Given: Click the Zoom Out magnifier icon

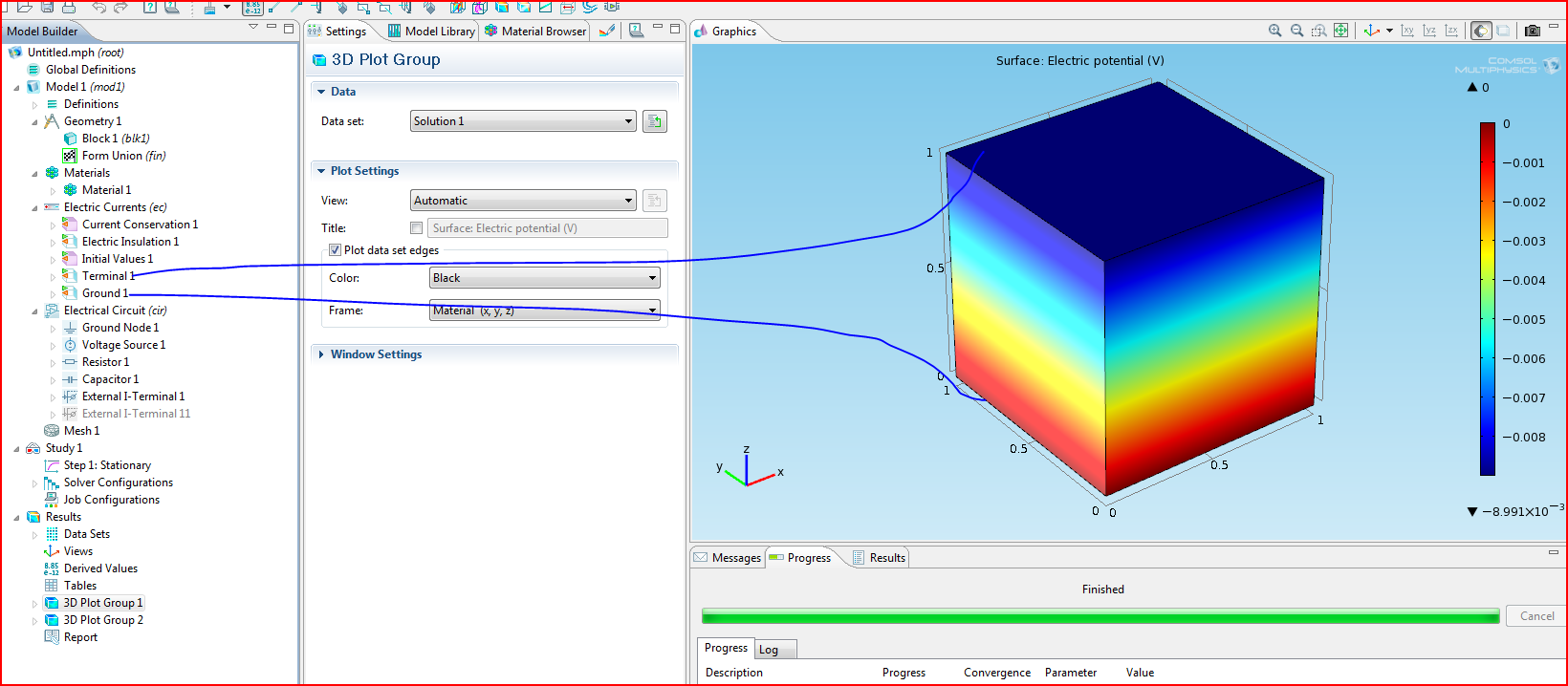Looking at the screenshot, I should (1297, 31).
